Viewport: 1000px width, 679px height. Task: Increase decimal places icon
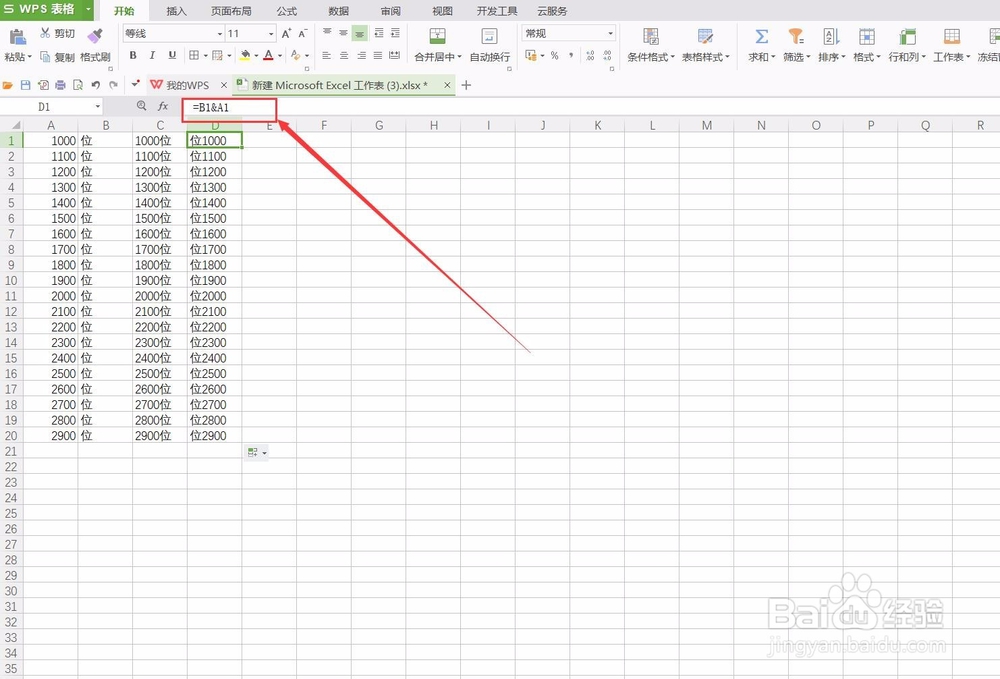tap(590, 55)
